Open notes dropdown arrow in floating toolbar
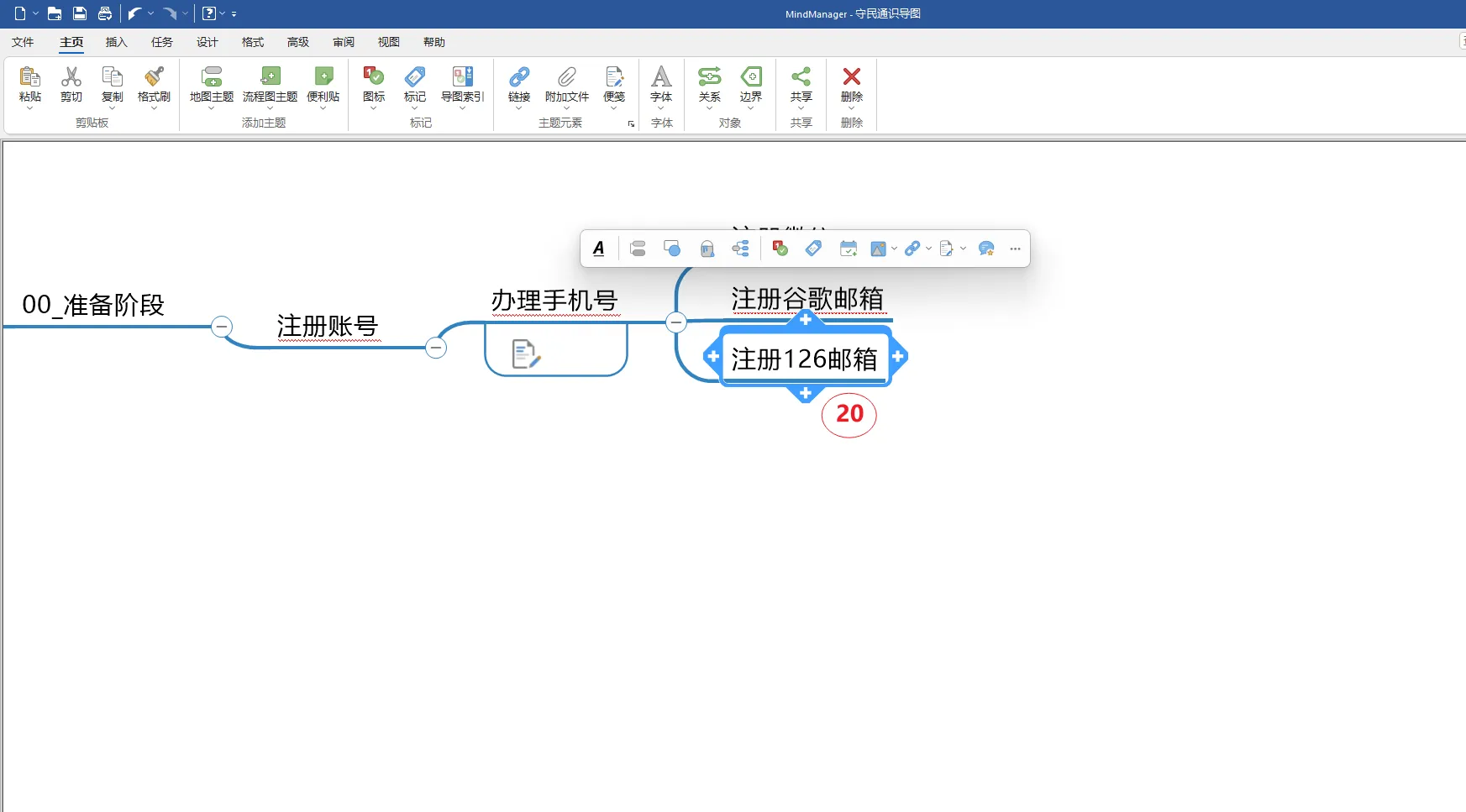1466x812 pixels. 963,249
